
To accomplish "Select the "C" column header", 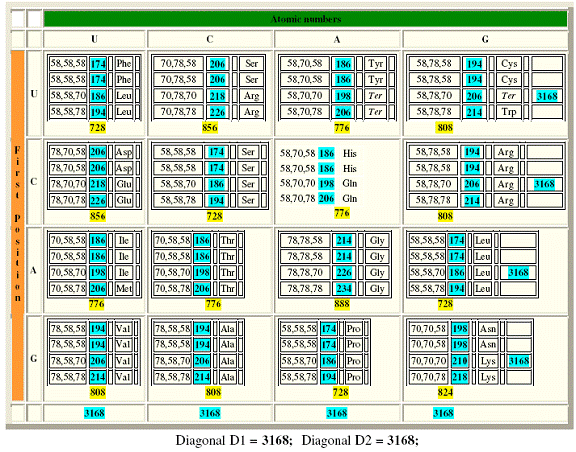I will pyautogui.click(x=210, y=39).
